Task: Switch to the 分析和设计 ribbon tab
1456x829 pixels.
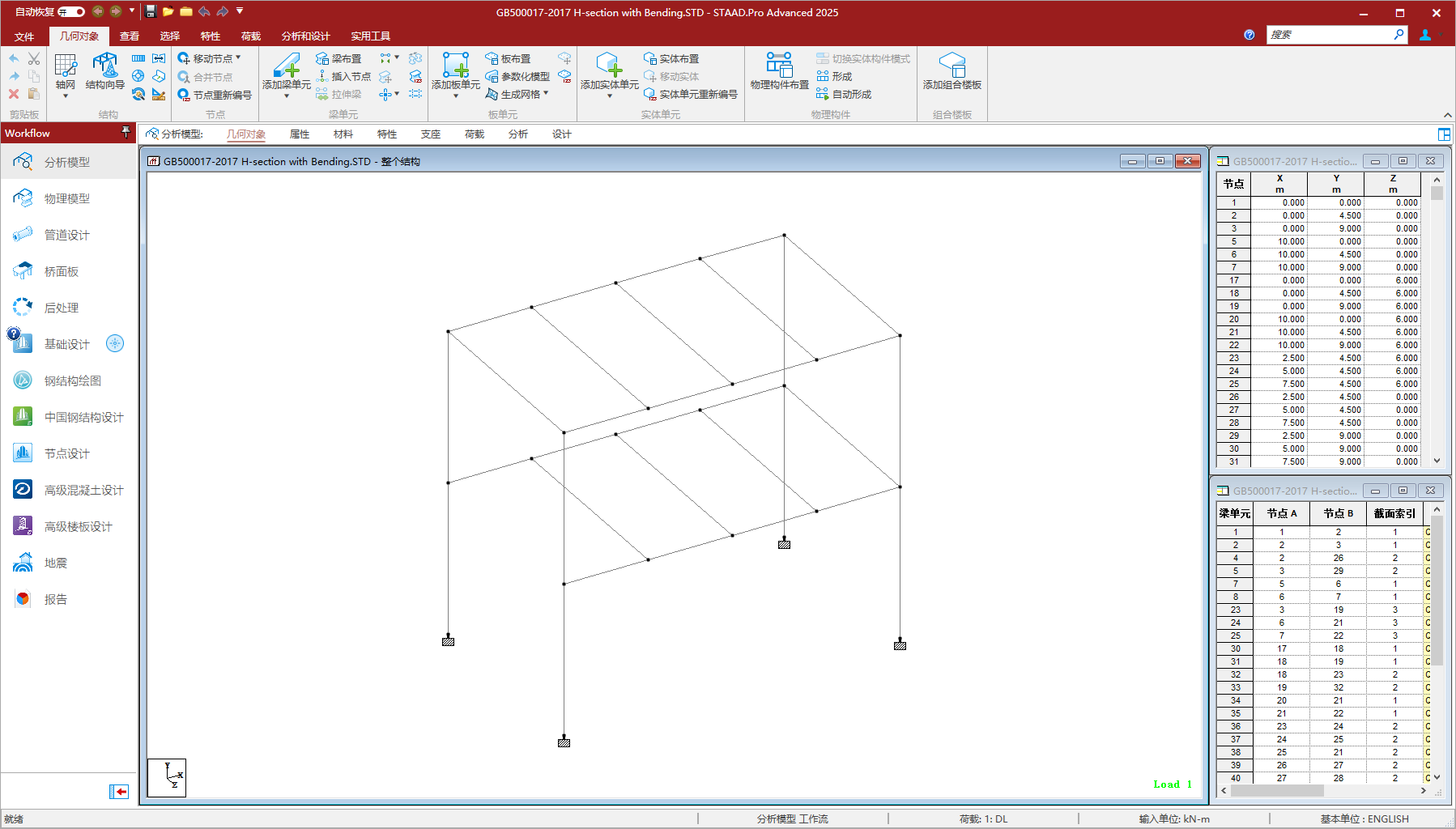Action: click(x=305, y=36)
